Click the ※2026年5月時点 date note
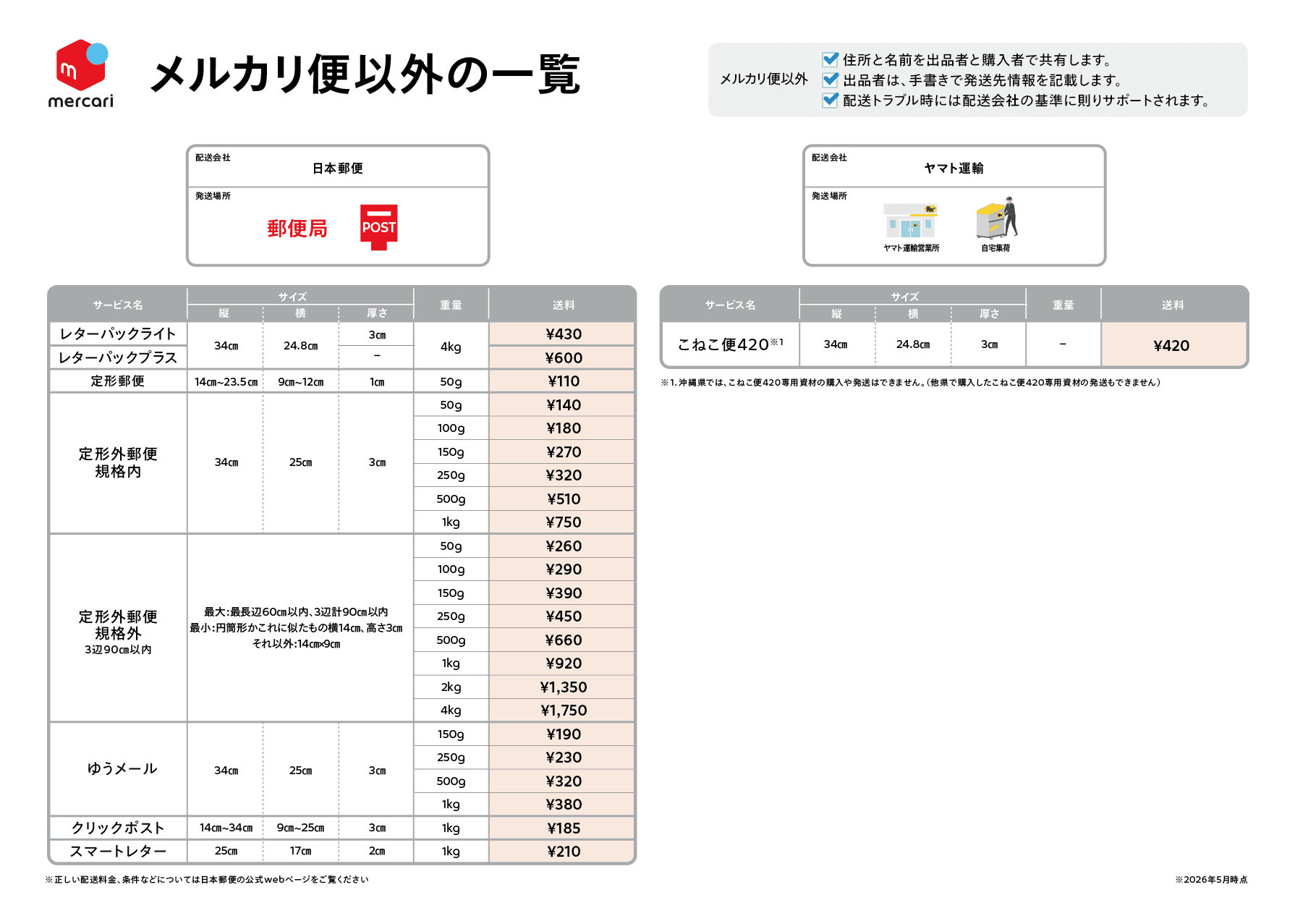1295x924 pixels. [1212, 880]
